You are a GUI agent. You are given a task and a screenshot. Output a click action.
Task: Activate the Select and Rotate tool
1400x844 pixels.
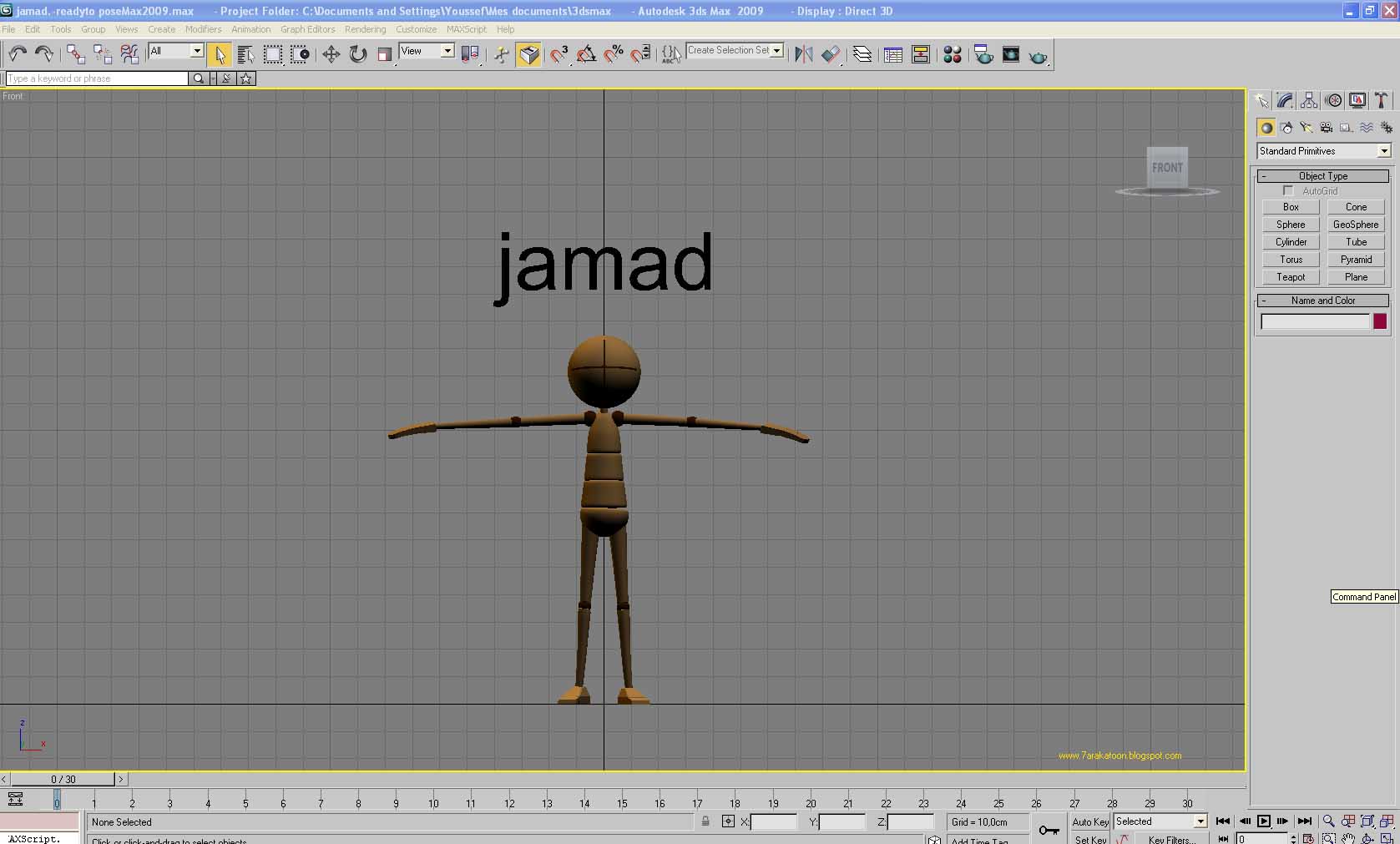coord(358,54)
